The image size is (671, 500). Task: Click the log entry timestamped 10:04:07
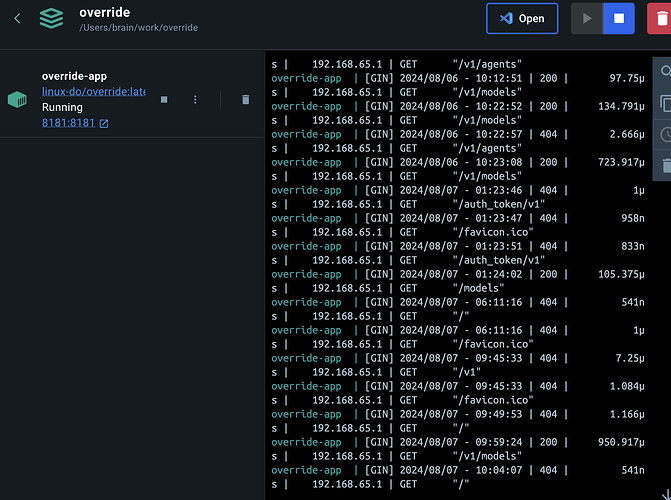click(458, 470)
